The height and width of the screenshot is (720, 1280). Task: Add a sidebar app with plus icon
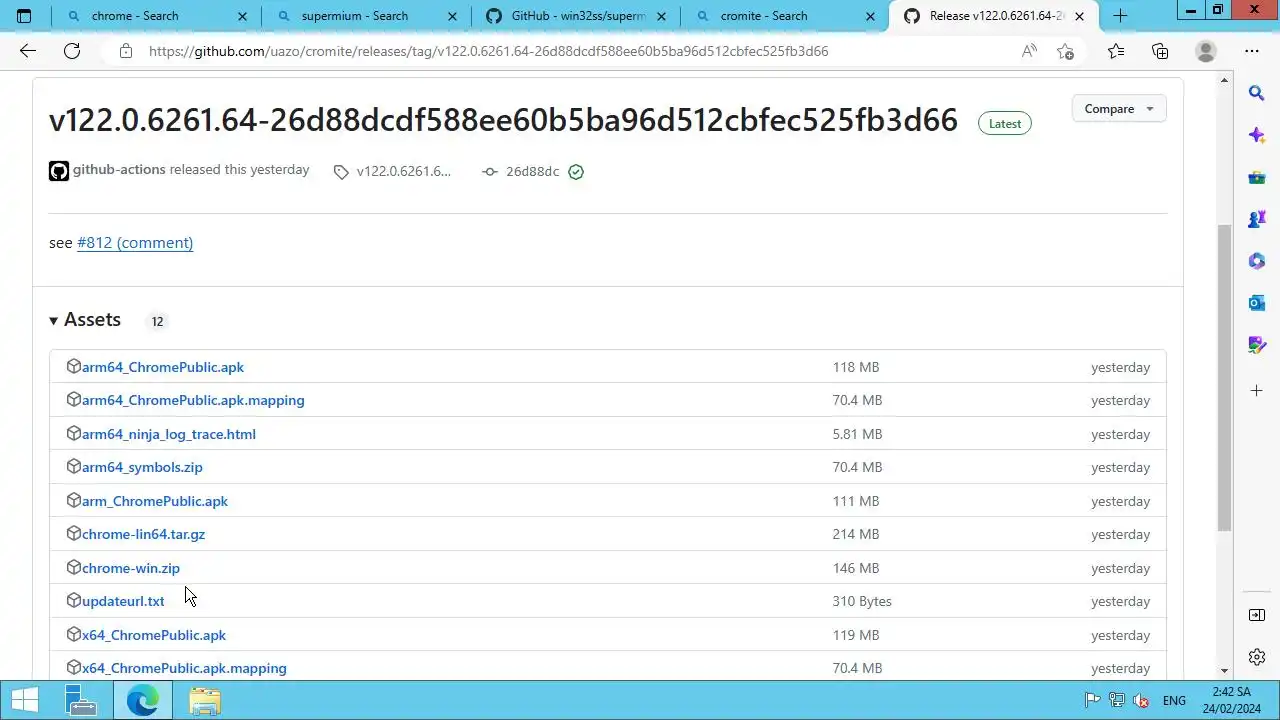click(x=1257, y=390)
